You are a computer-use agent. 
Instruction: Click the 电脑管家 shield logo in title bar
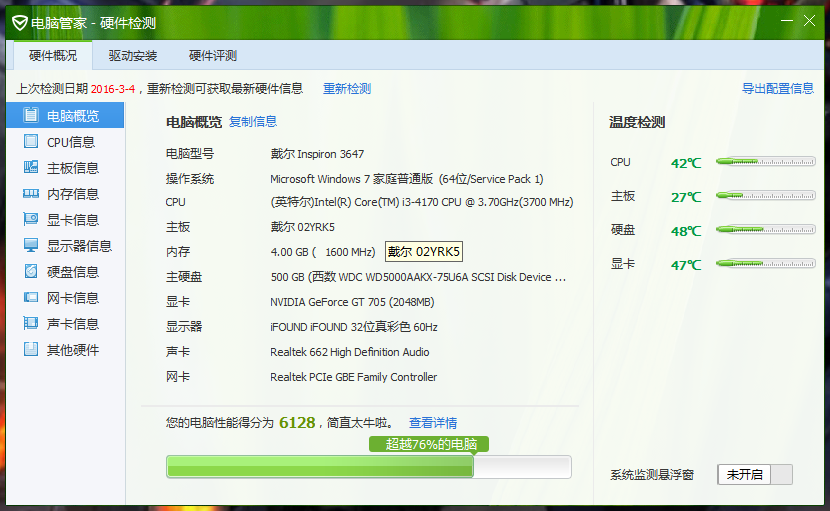pos(19,23)
